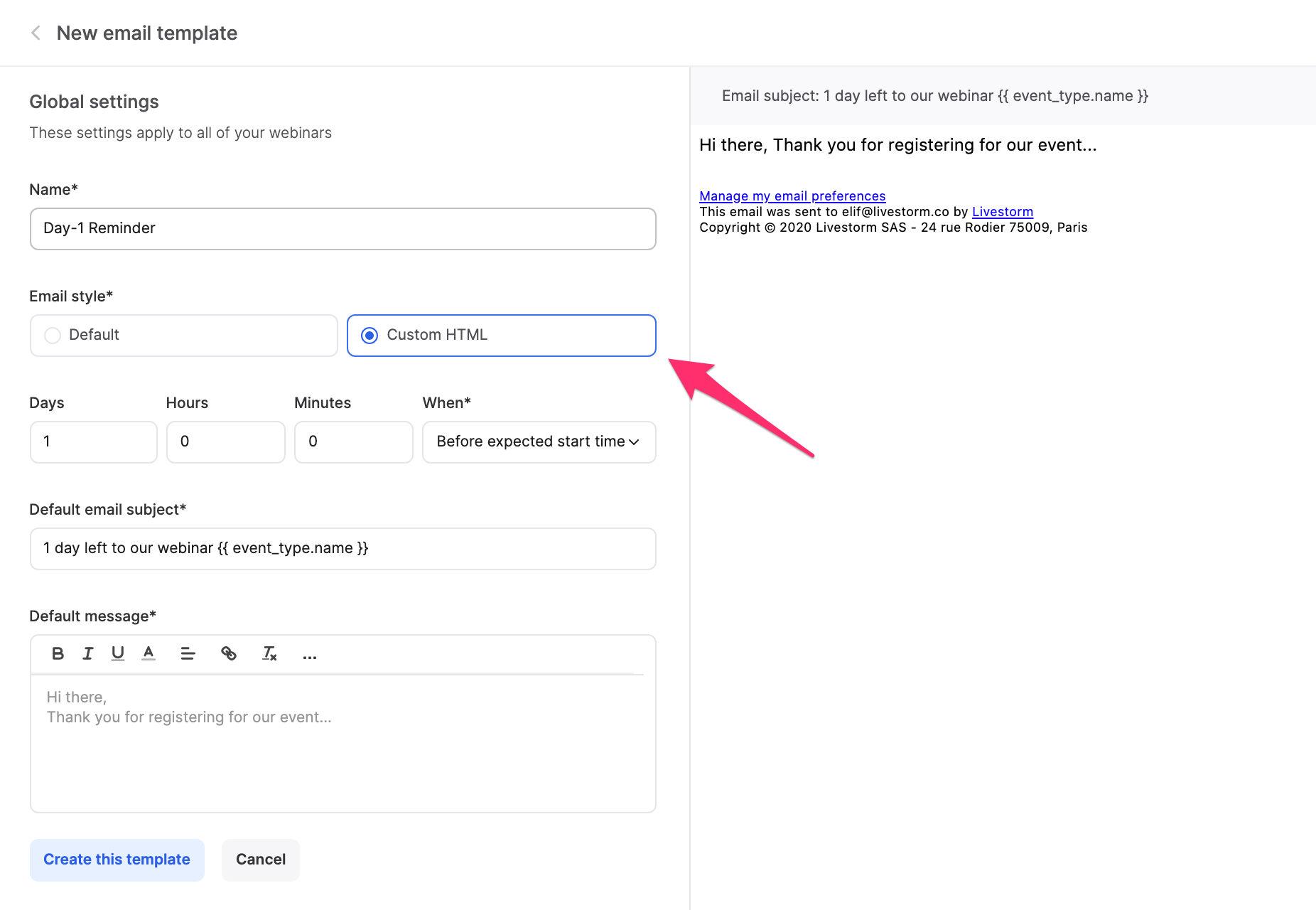Edit the Days input field
Image resolution: width=1316 pixels, height=910 pixels.
pos(93,441)
